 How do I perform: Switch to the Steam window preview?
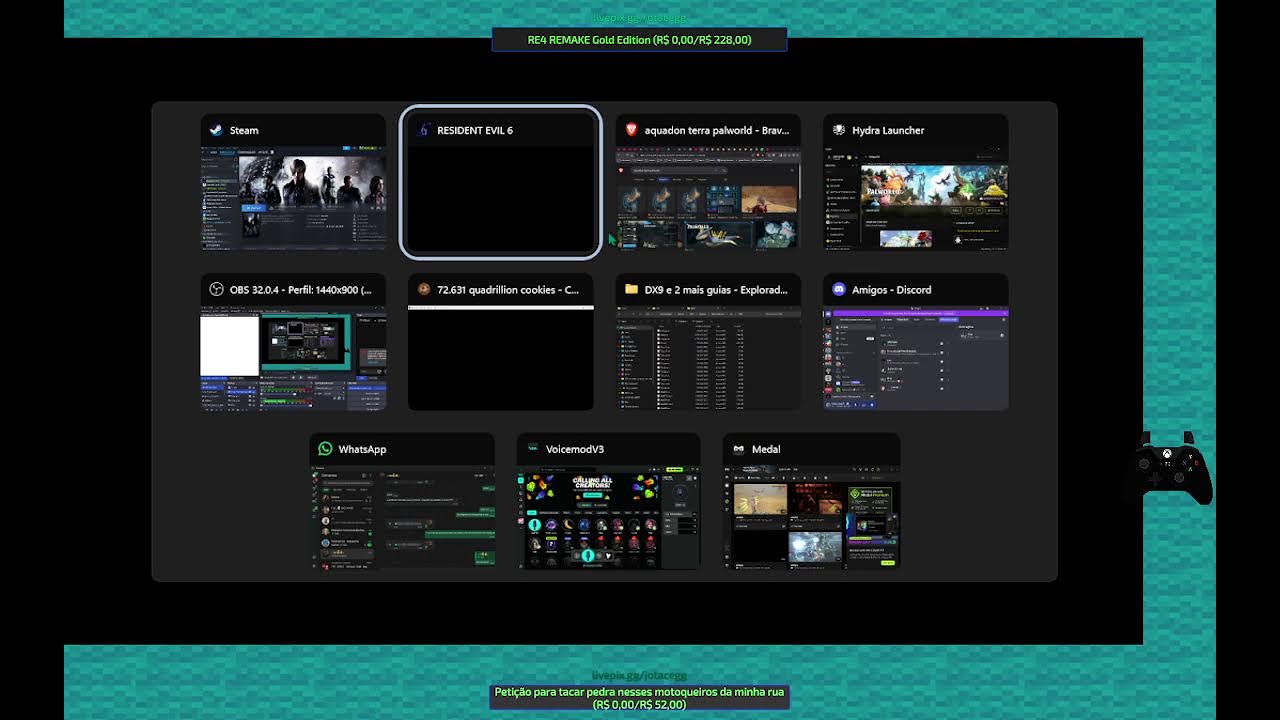[x=293, y=198]
